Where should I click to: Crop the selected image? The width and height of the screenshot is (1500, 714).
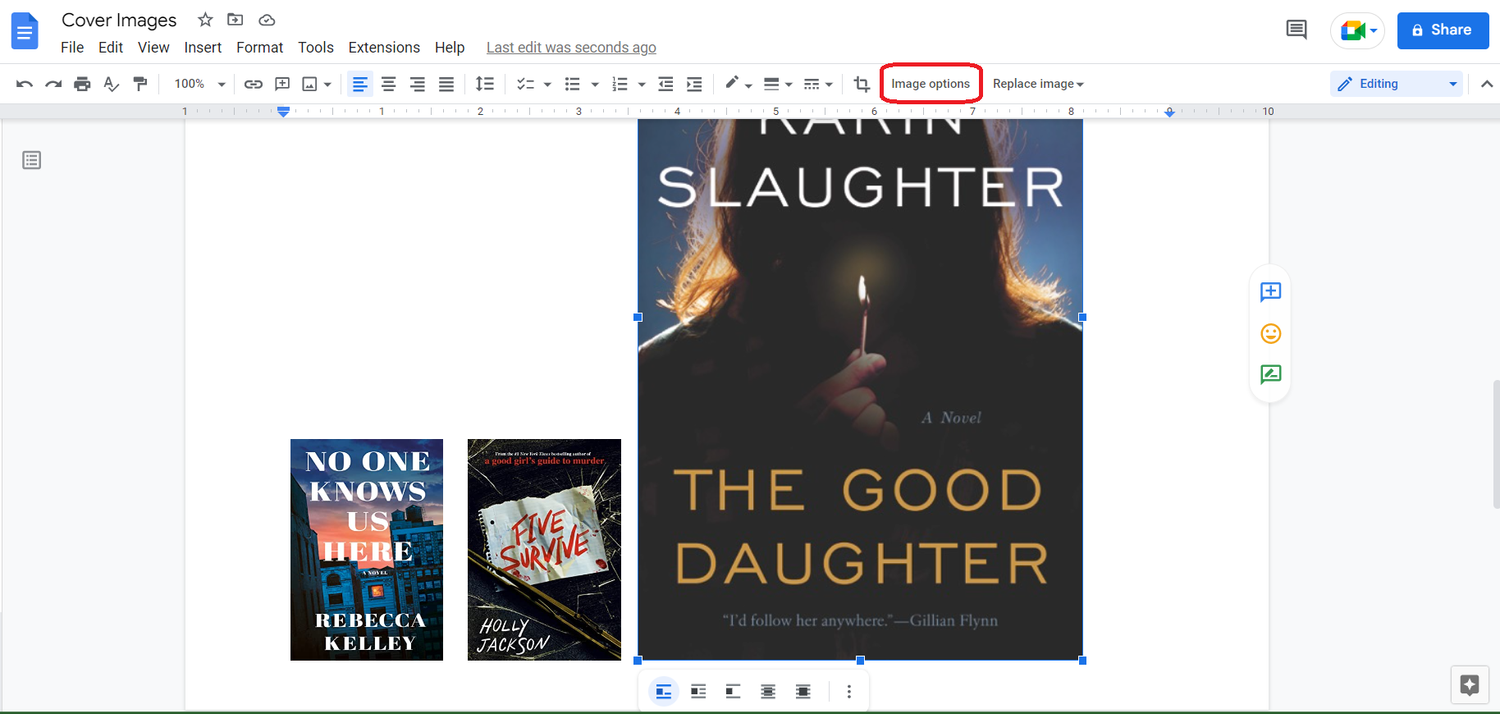[x=861, y=84]
